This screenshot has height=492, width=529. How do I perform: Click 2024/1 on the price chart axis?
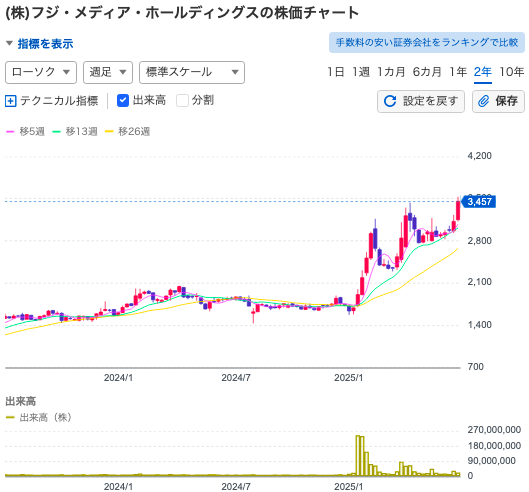click(x=118, y=378)
